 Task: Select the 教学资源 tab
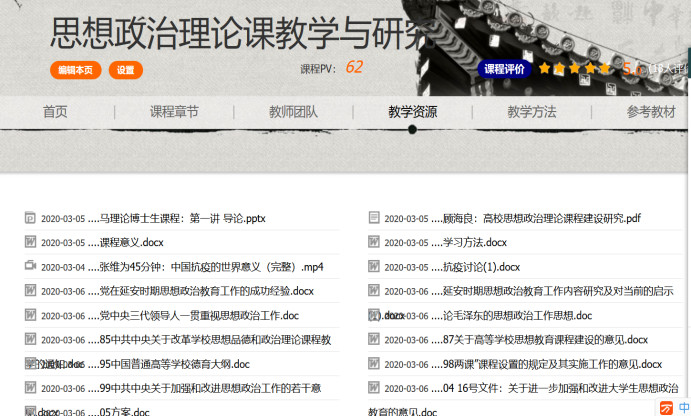click(x=412, y=112)
